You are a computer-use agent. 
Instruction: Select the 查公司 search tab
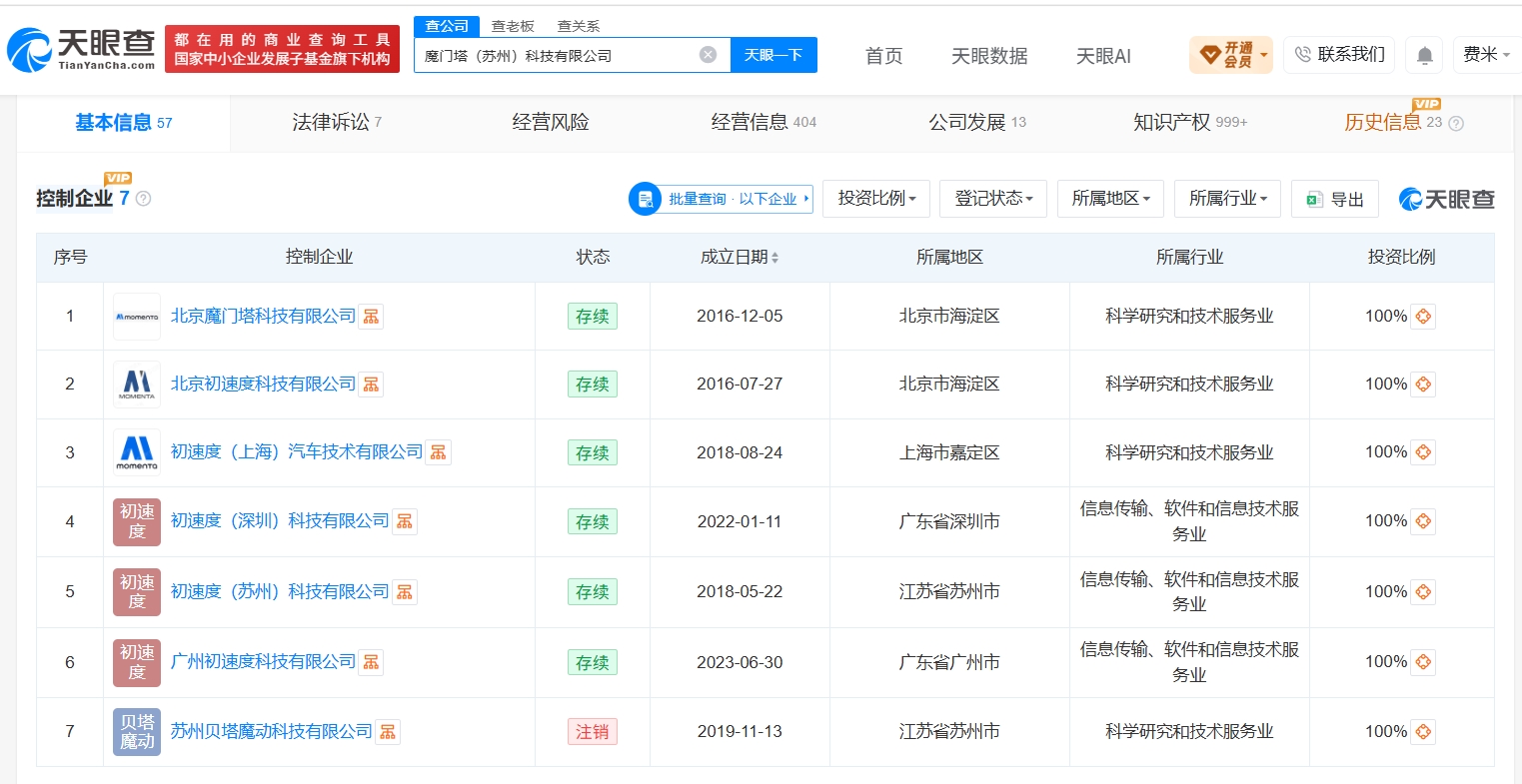coord(447,26)
